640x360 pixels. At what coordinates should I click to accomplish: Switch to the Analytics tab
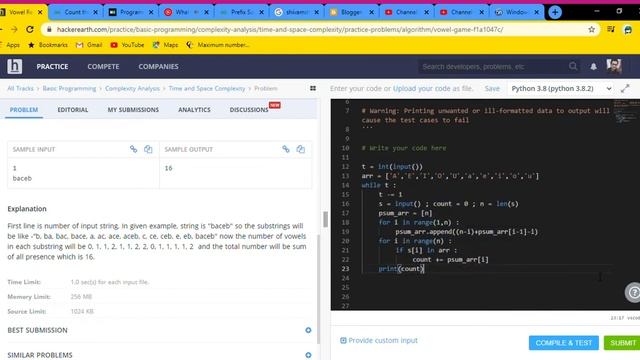(x=194, y=110)
